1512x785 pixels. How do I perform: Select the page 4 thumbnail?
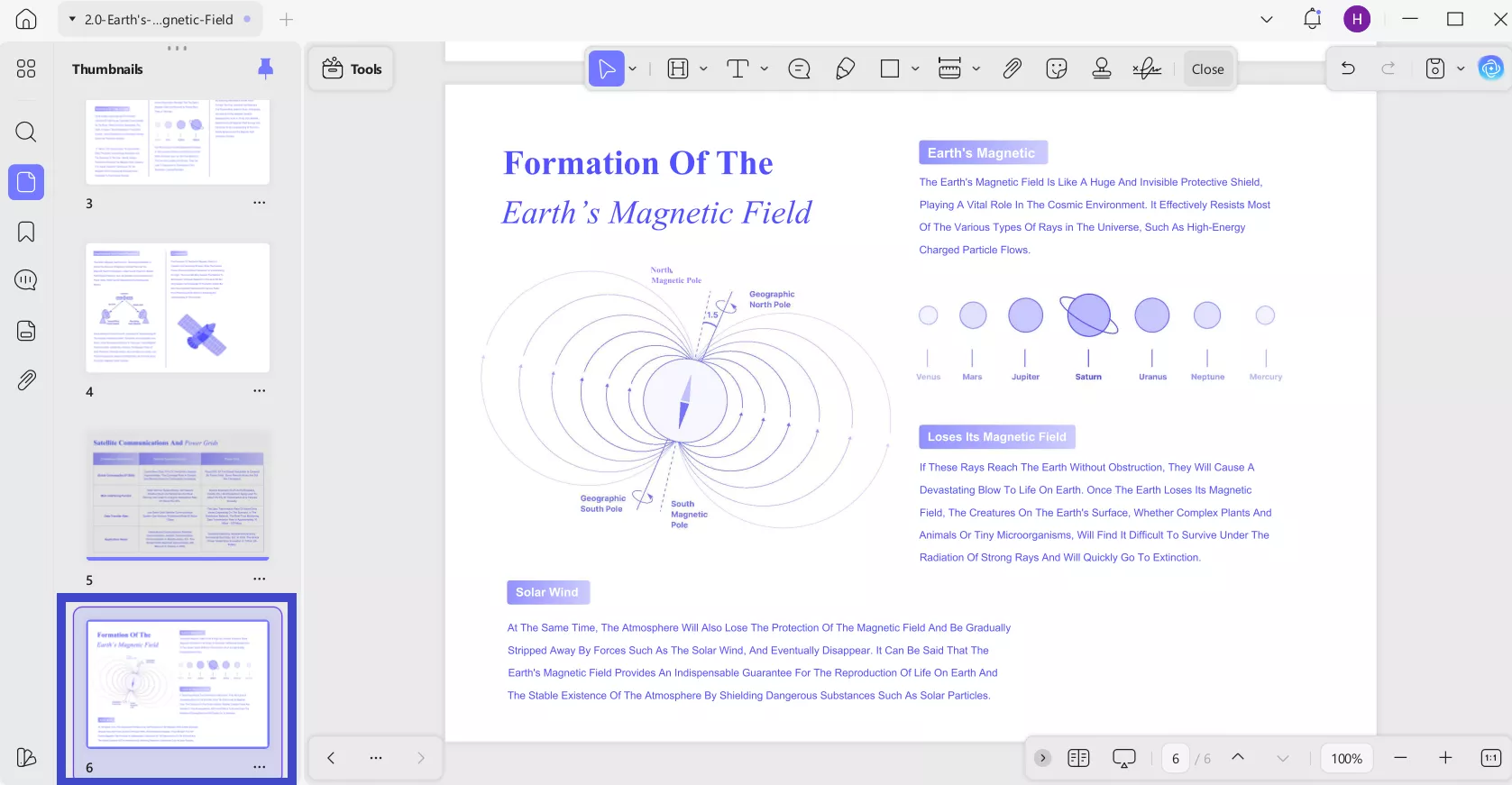coord(178,308)
